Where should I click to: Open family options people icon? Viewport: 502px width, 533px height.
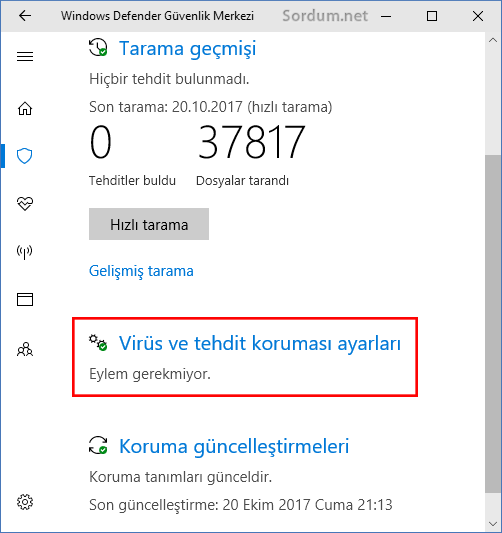(25, 349)
